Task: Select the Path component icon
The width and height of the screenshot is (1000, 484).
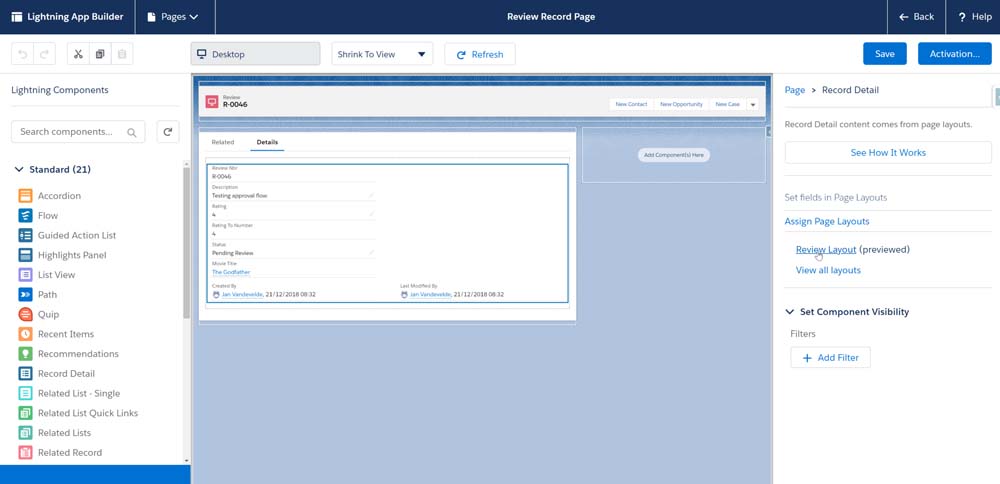Action: (26, 295)
